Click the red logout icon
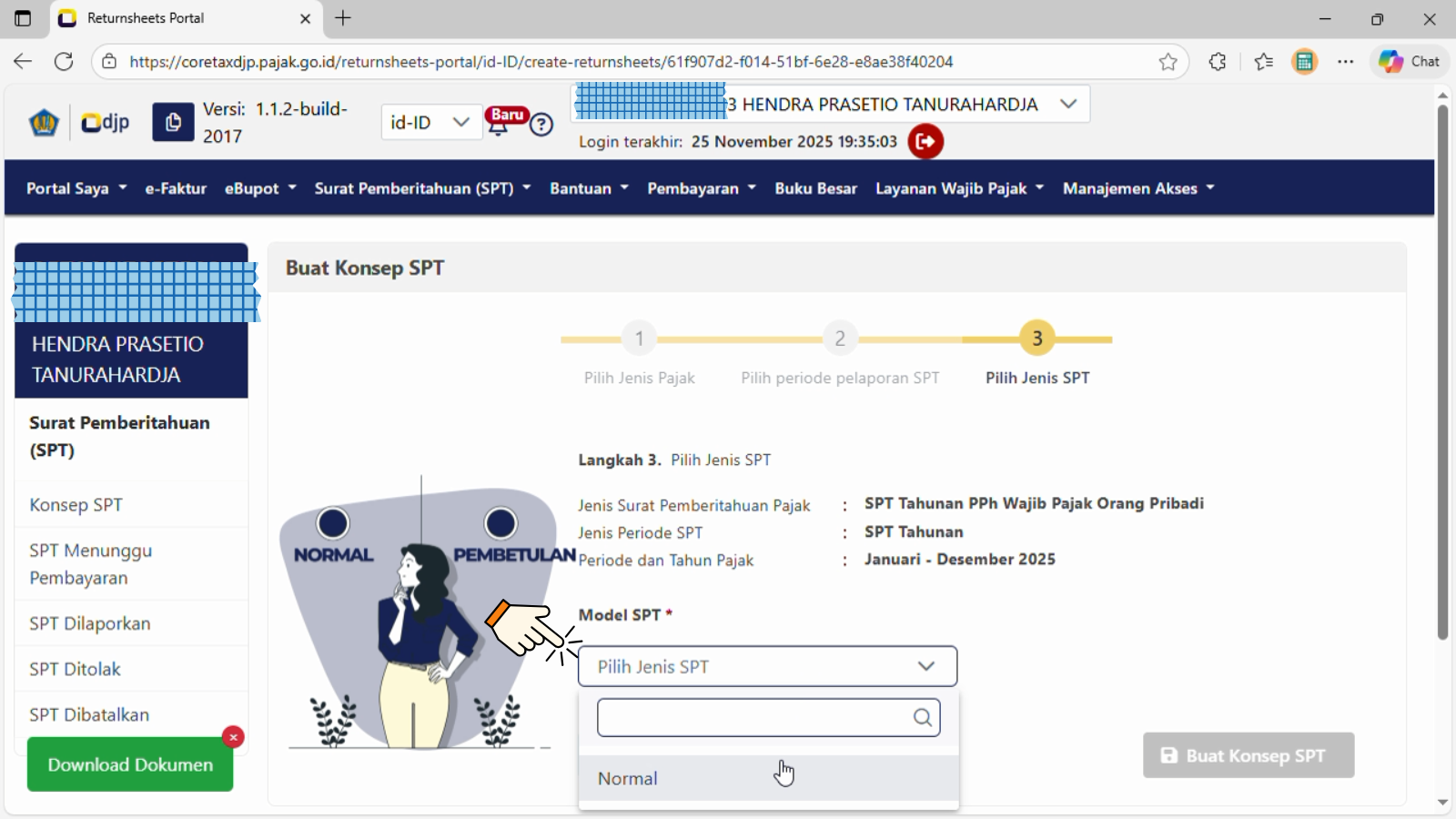 [925, 141]
